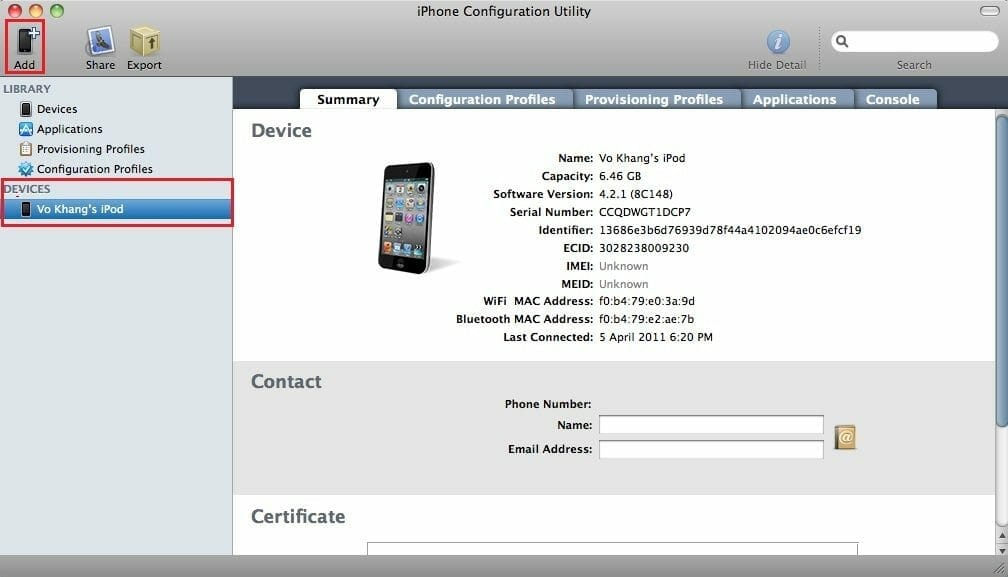Viewport: 1008px width, 577px height.
Task: Open the Applications tab
Action: point(794,99)
